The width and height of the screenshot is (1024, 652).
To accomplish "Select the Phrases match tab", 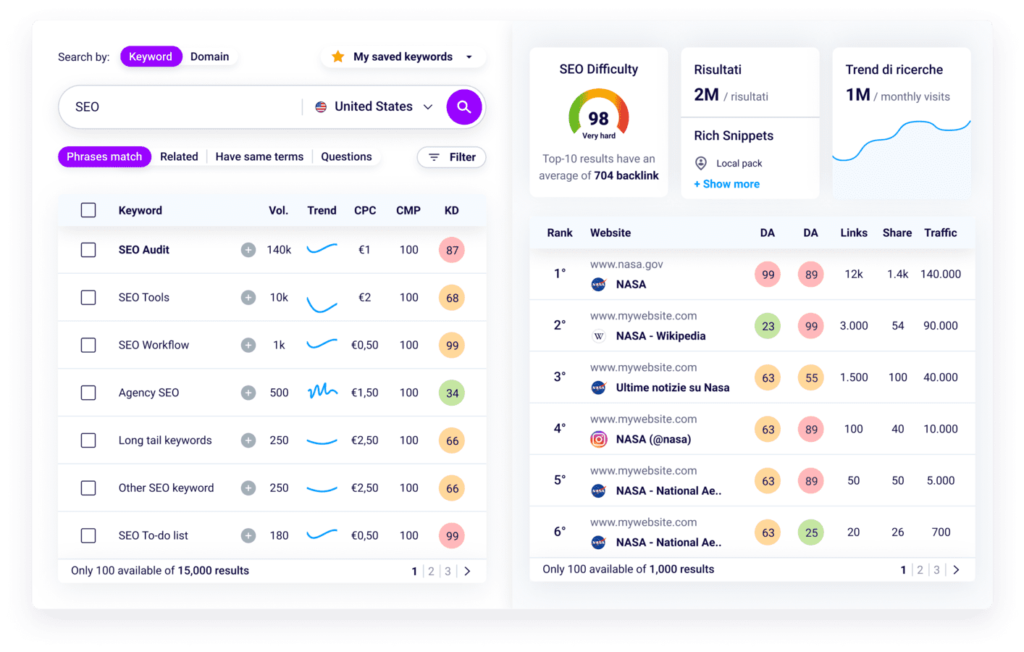I will [x=104, y=157].
